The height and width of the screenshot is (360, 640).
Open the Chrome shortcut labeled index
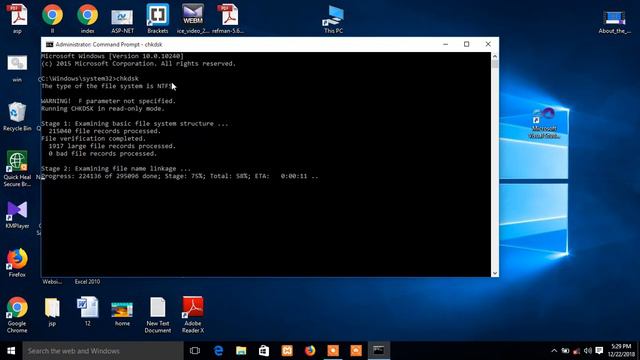click(x=87, y=18)
